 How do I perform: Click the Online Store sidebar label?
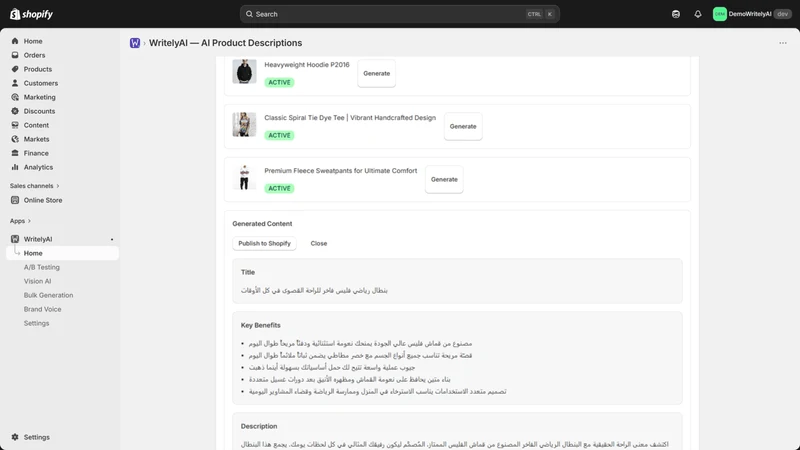tap(43, 200)
